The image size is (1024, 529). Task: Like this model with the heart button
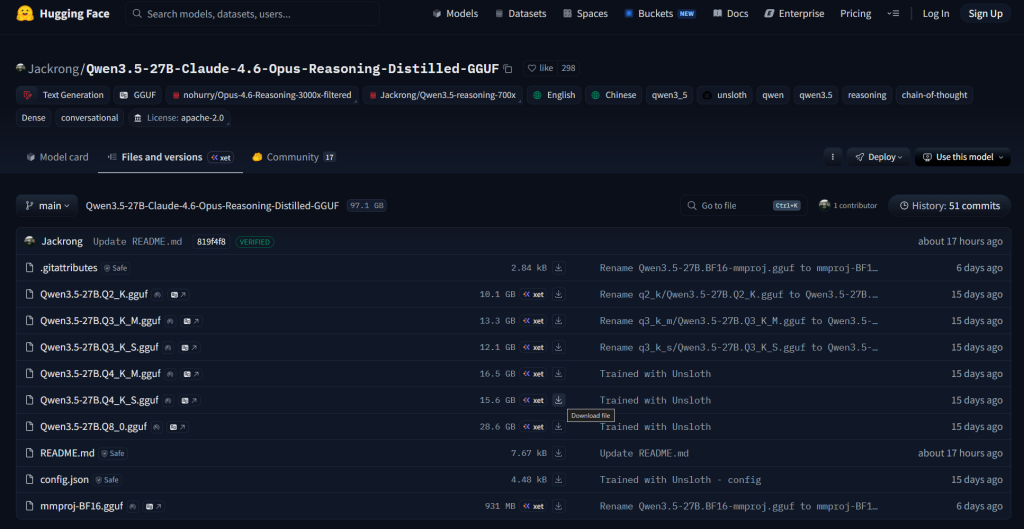point(540,68)
